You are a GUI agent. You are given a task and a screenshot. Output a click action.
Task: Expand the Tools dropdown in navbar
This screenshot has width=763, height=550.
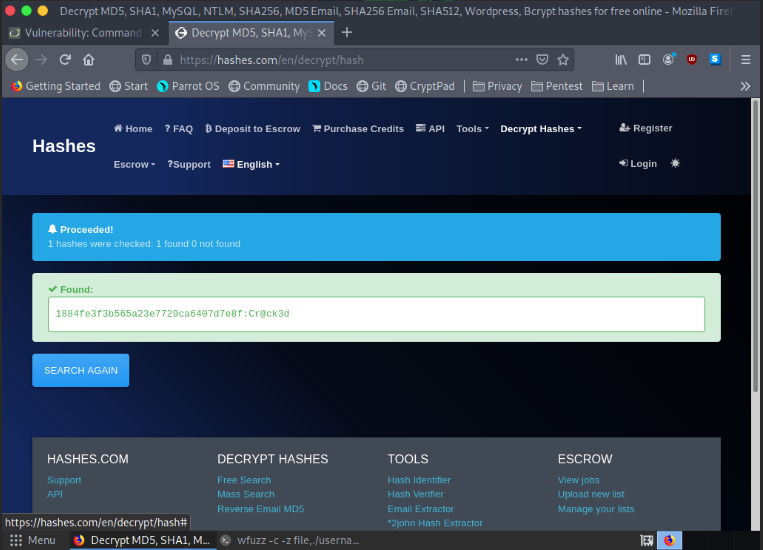472,128
